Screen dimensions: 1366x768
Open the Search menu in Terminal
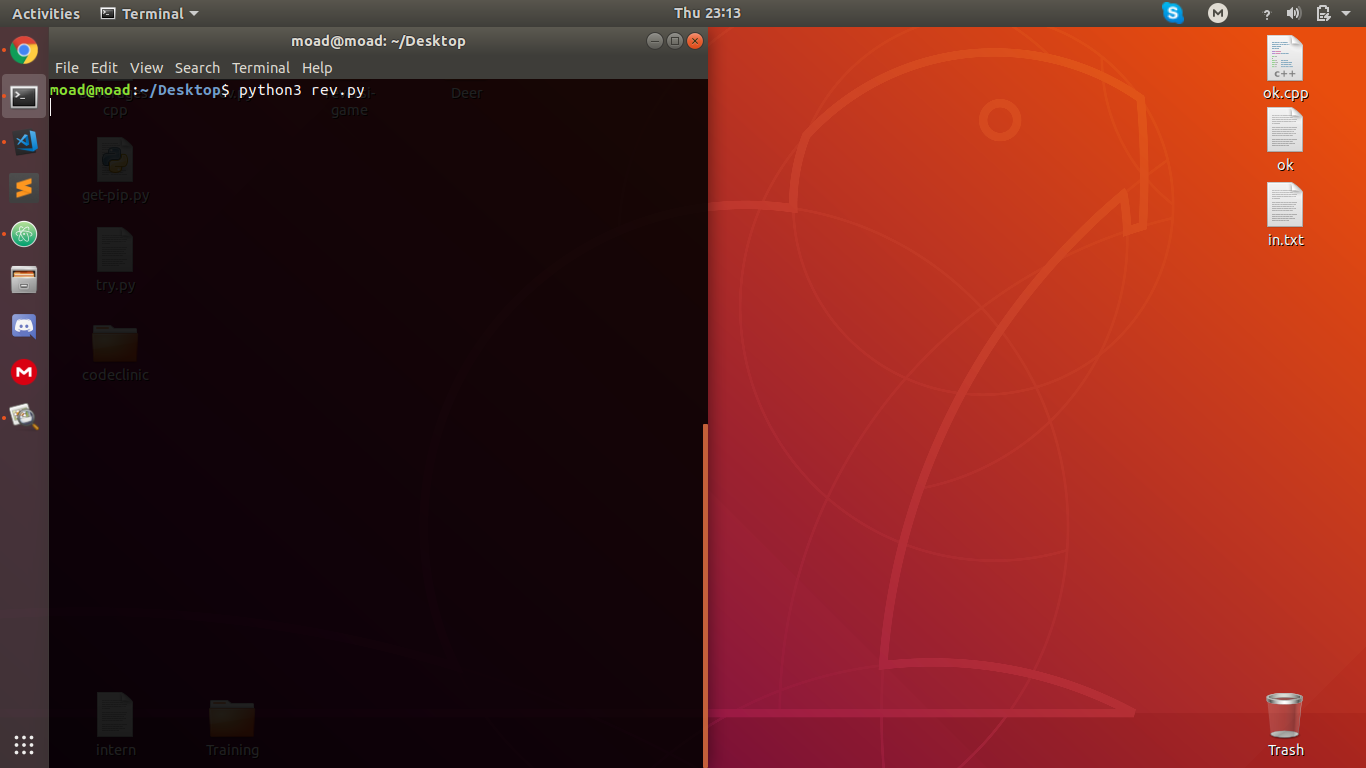(x=197, y=67)
